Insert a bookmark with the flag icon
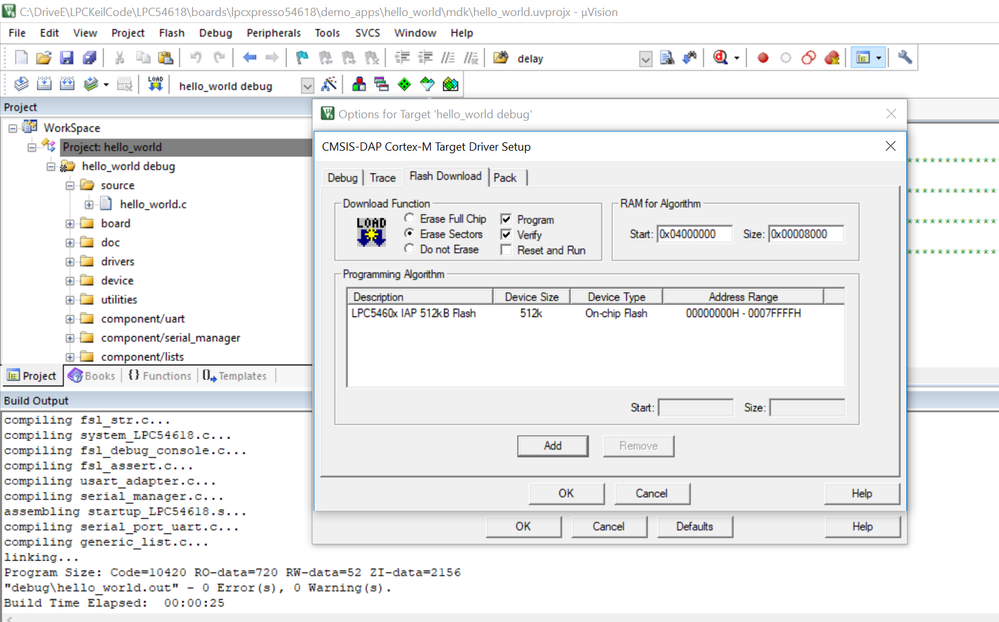Screen dimensions: 999x622 (x=302, y=58)
